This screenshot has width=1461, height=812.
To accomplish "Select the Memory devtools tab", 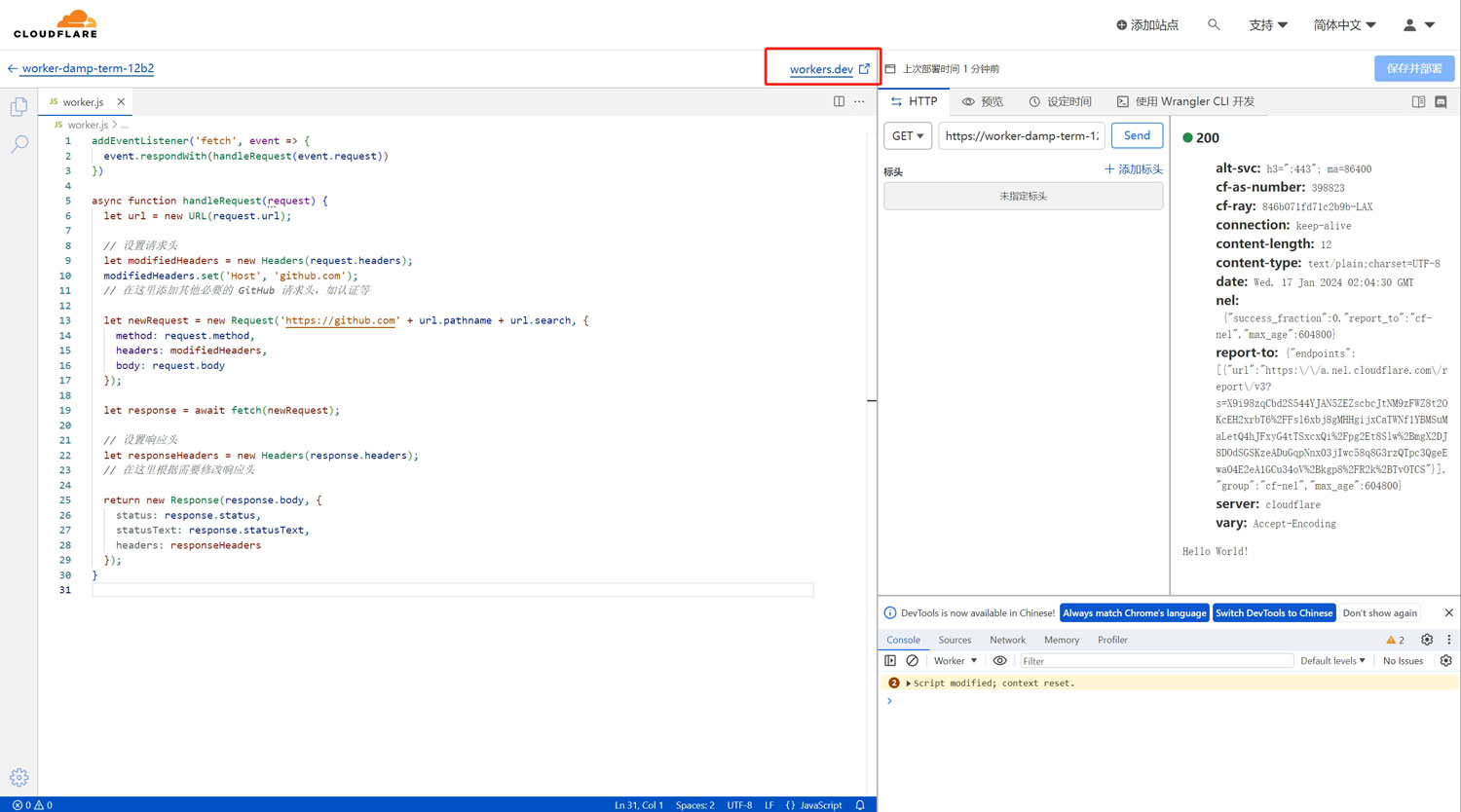I will click(1062, 640).
